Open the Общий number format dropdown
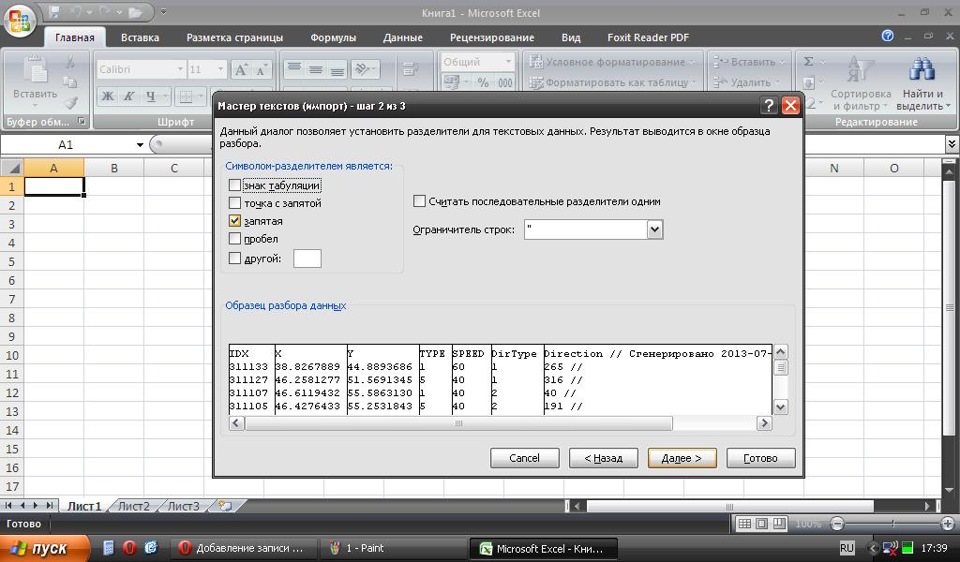This screenshot has height=562, width=960. coord(508,62)
